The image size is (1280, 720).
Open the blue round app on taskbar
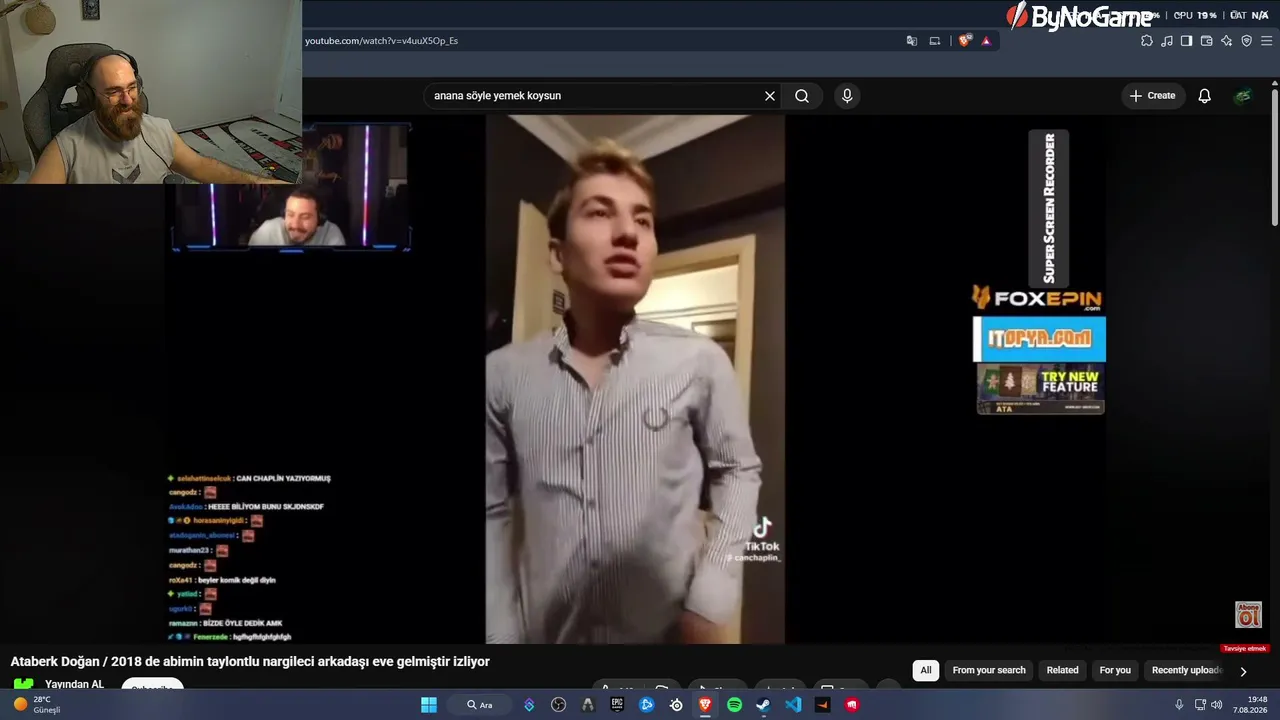pos(647,705)
